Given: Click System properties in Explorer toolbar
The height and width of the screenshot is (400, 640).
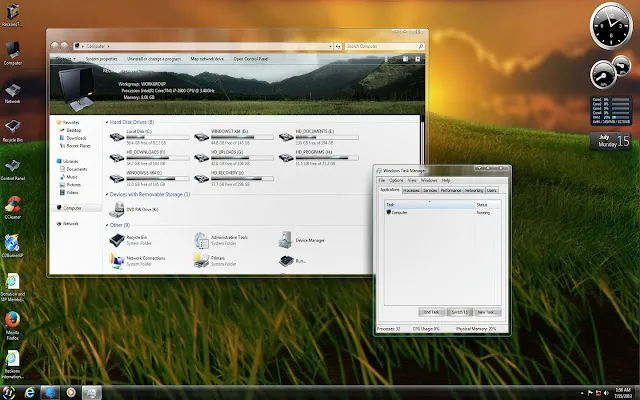Looking at the screenshot, I should pos(101,59).
